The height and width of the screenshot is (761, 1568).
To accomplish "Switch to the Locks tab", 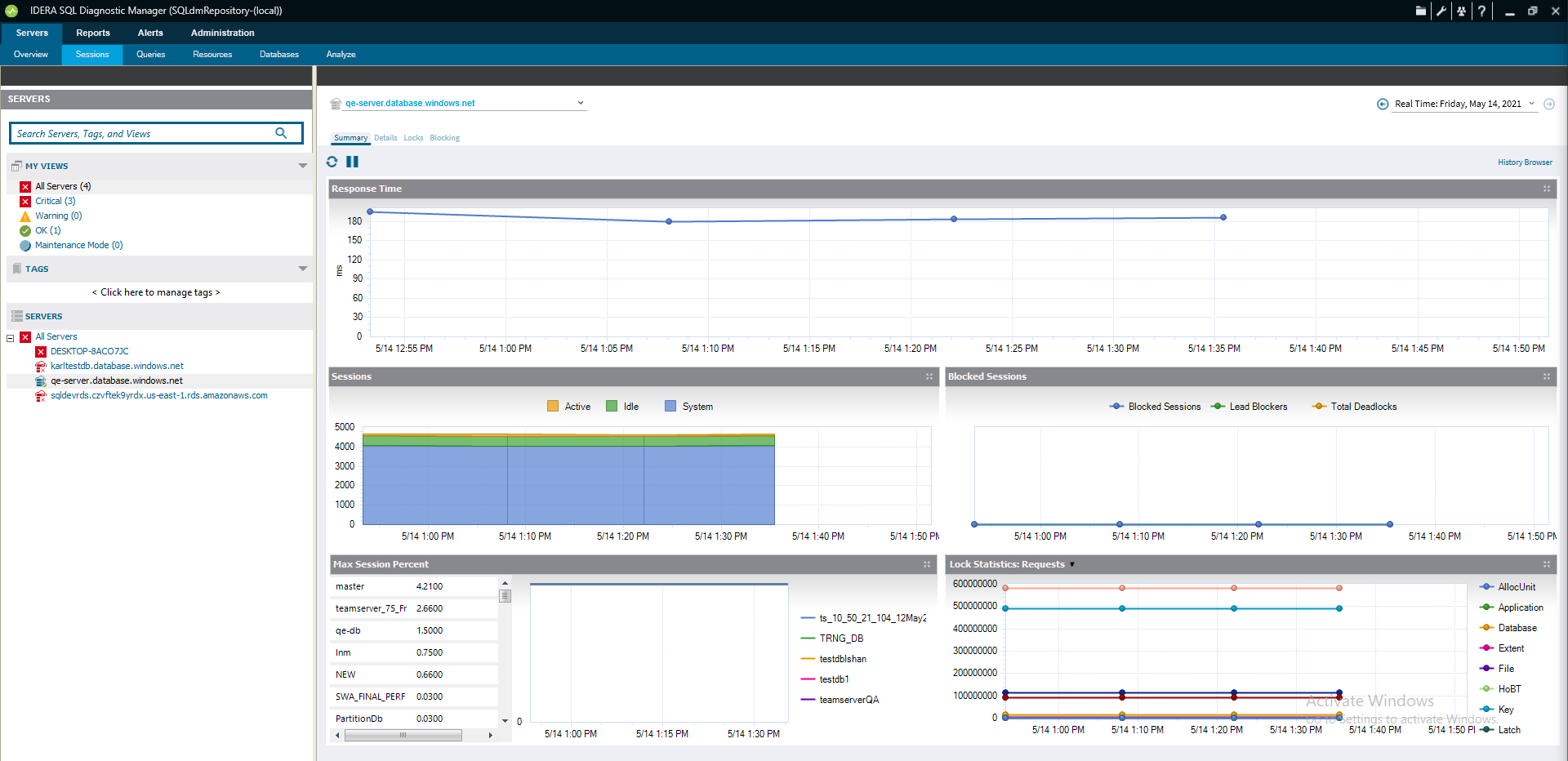I will pyautogui.click(x=413, y=138).
